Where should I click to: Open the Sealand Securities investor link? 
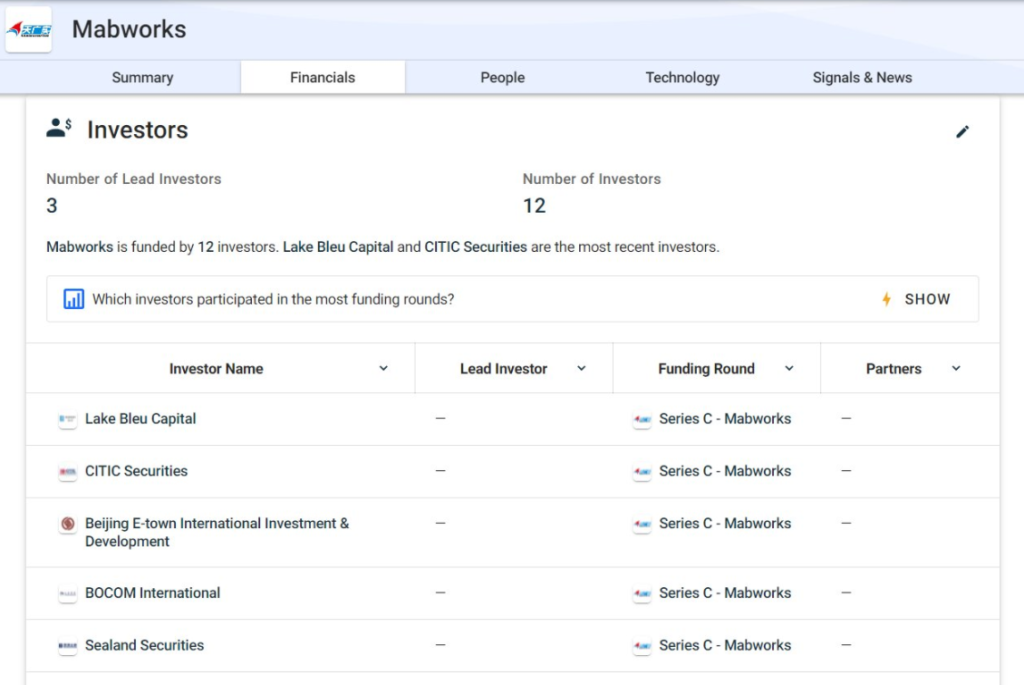(144, 645)
